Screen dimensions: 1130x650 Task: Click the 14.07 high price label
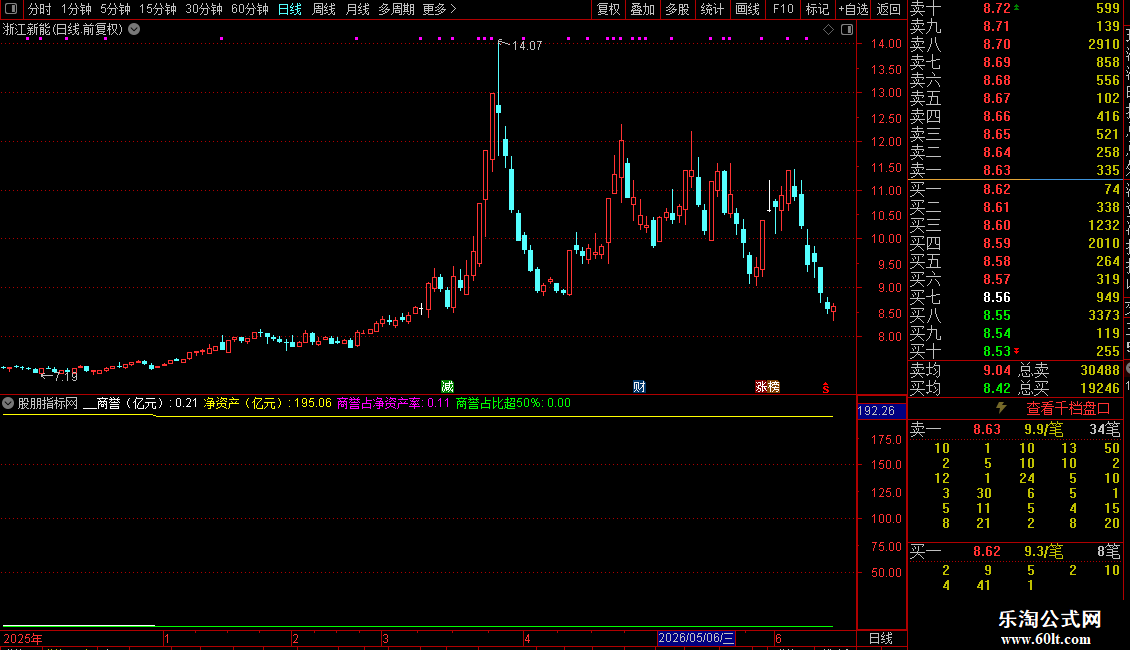point(527,45)
